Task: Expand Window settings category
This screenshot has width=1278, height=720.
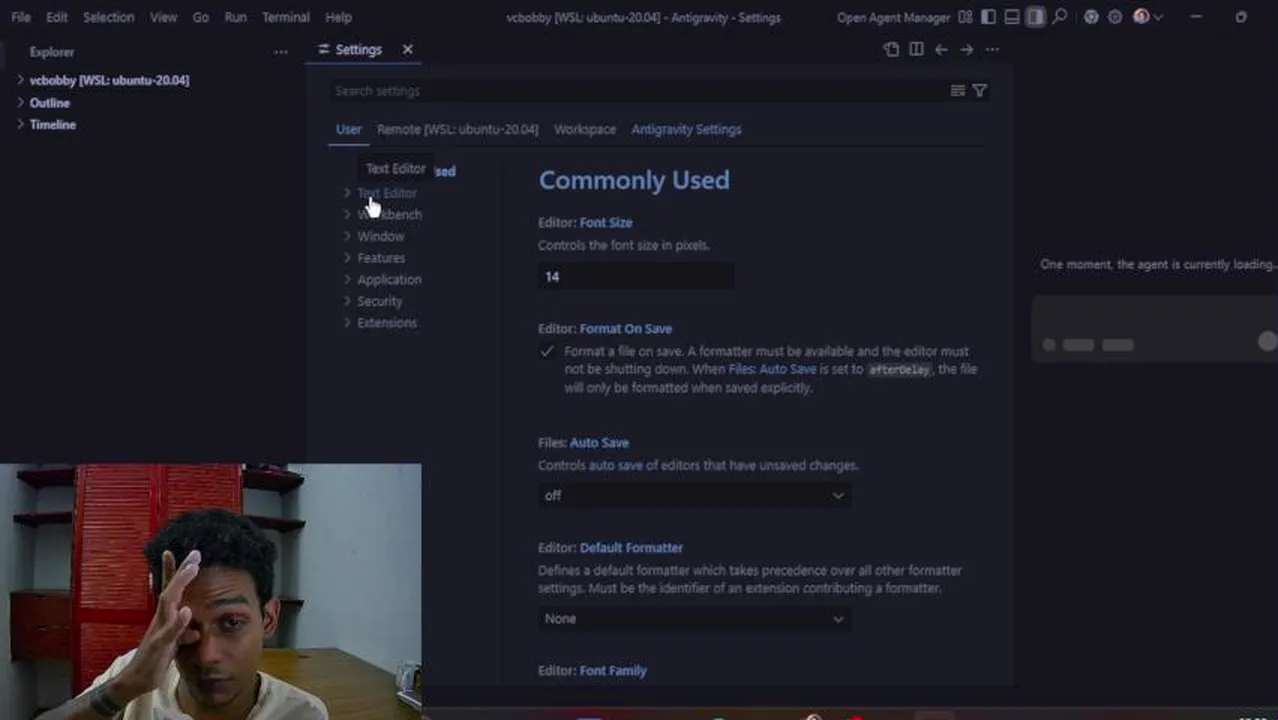Action: (x=380, y=236)
